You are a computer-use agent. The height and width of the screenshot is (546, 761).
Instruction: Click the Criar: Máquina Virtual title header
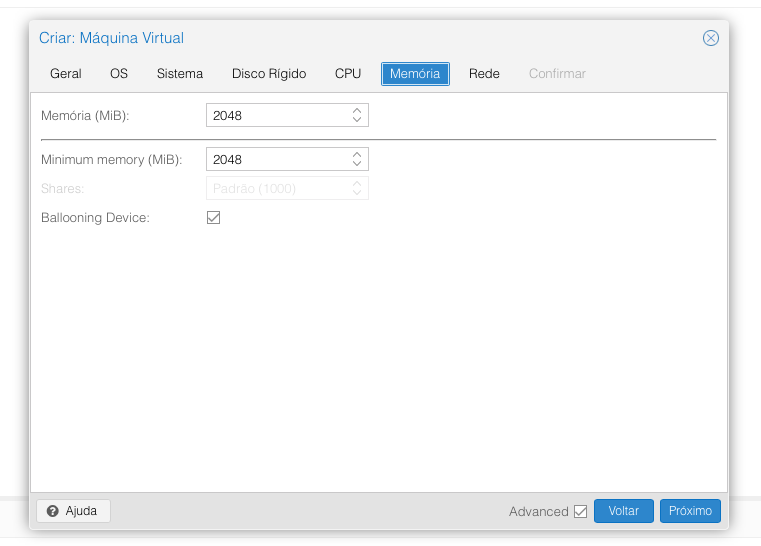pyautogui.click(x=111, y=38)
